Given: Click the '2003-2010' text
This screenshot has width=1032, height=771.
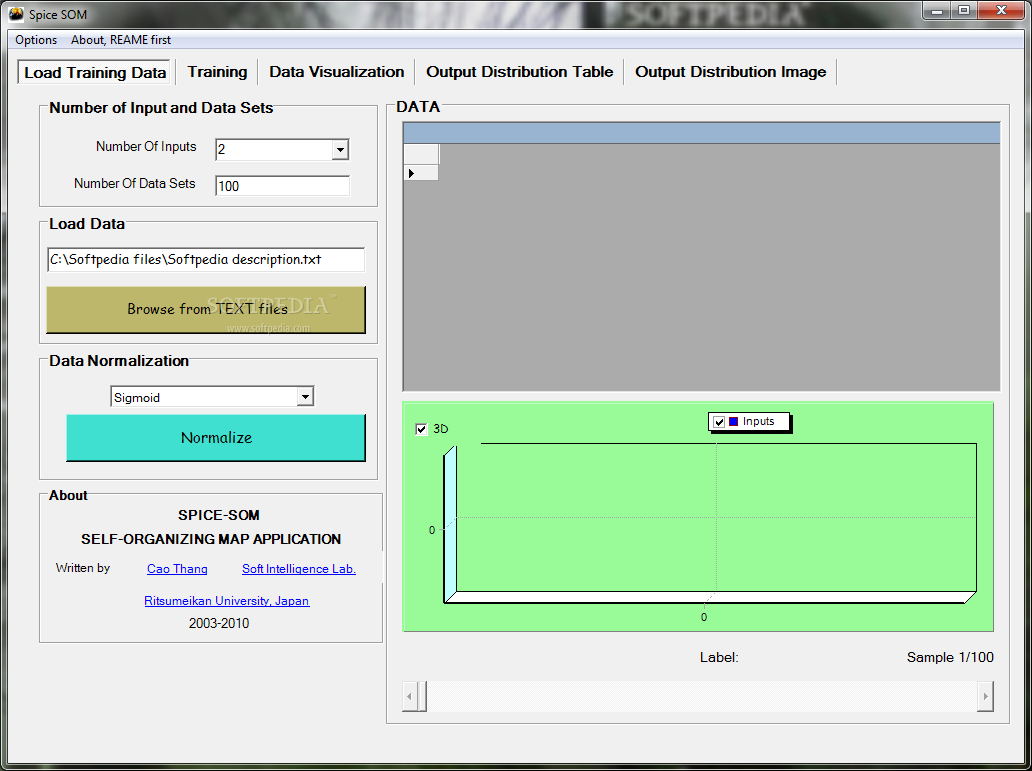Looking at the screenshot, I should (x=219, y=623).
